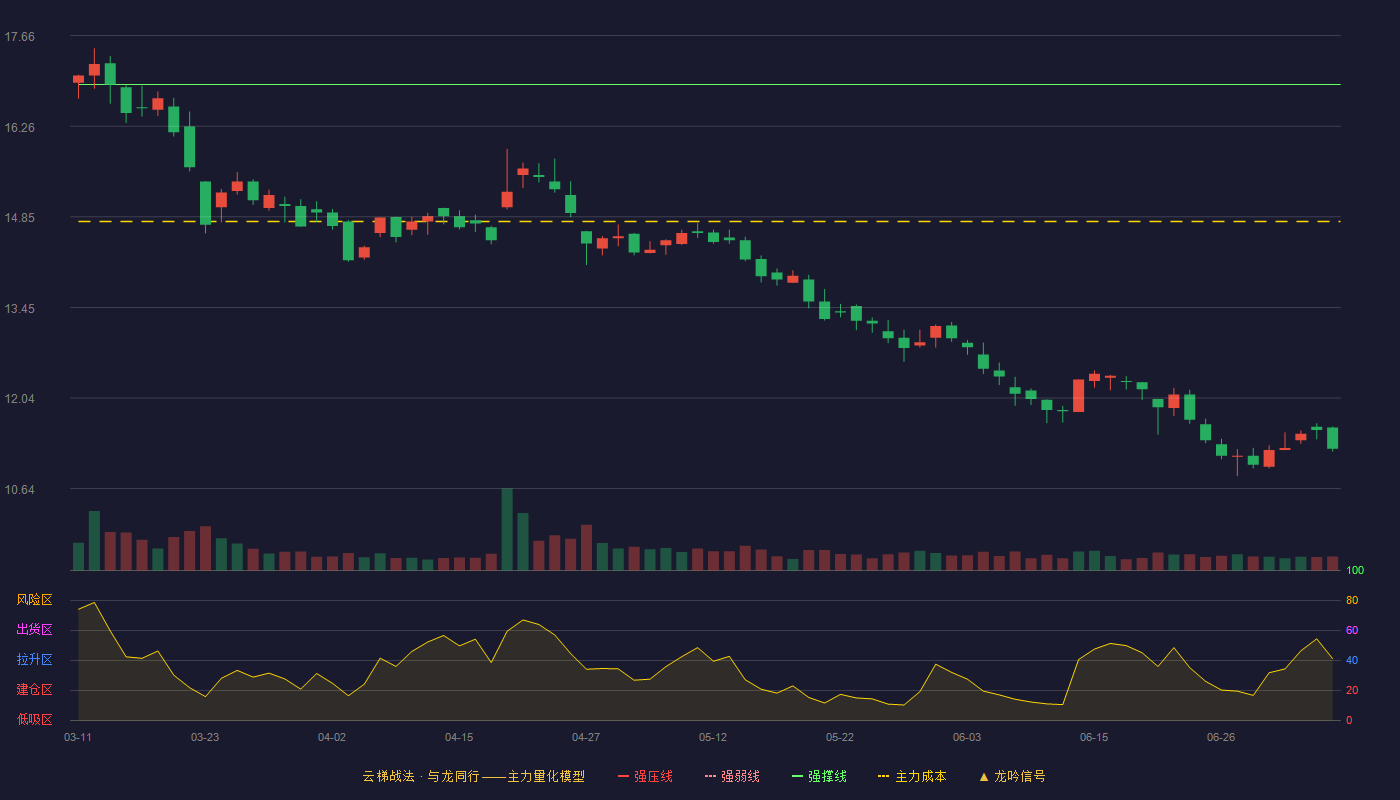This screenshot has width=1400, height=800.
Task: Click the 06-03 date label
Action: click(967, 737)
